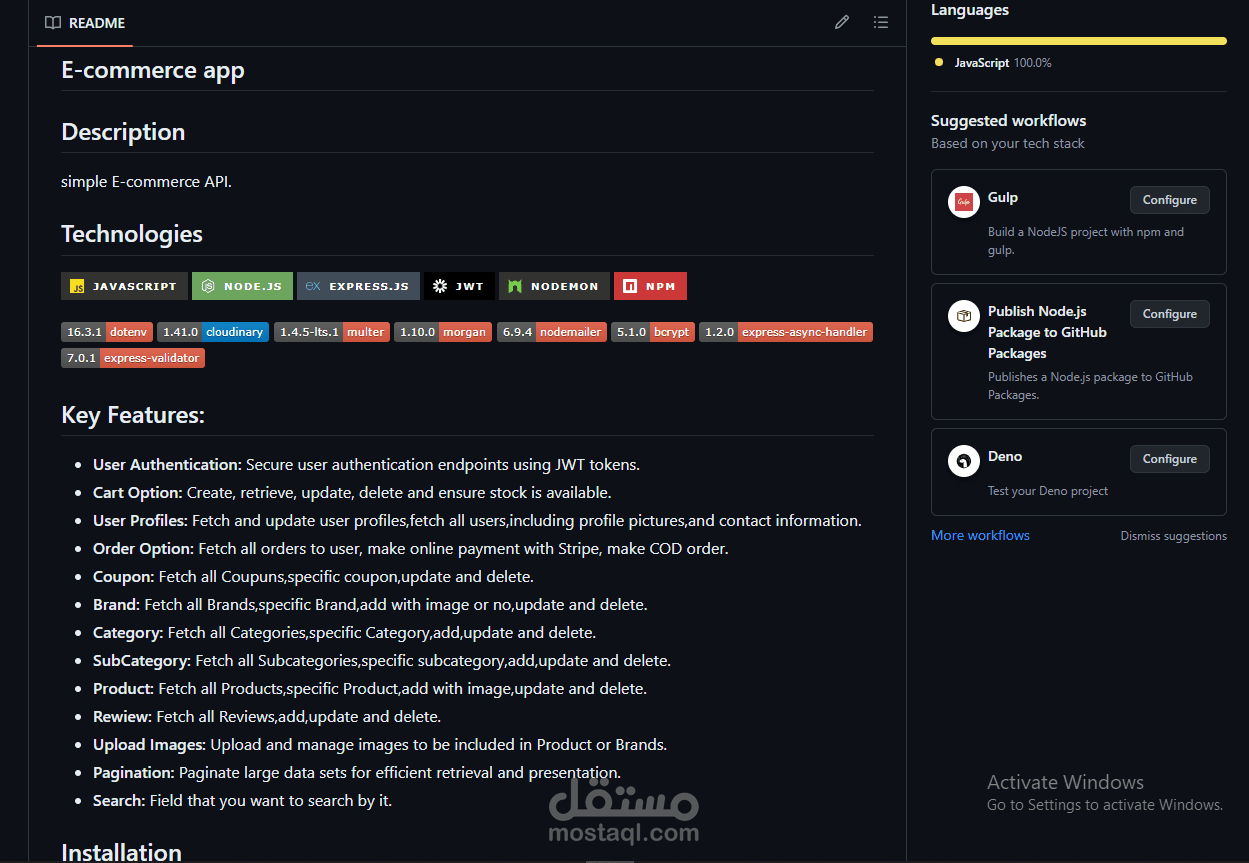Click the Gulp workflow title

coord(1003,197)
